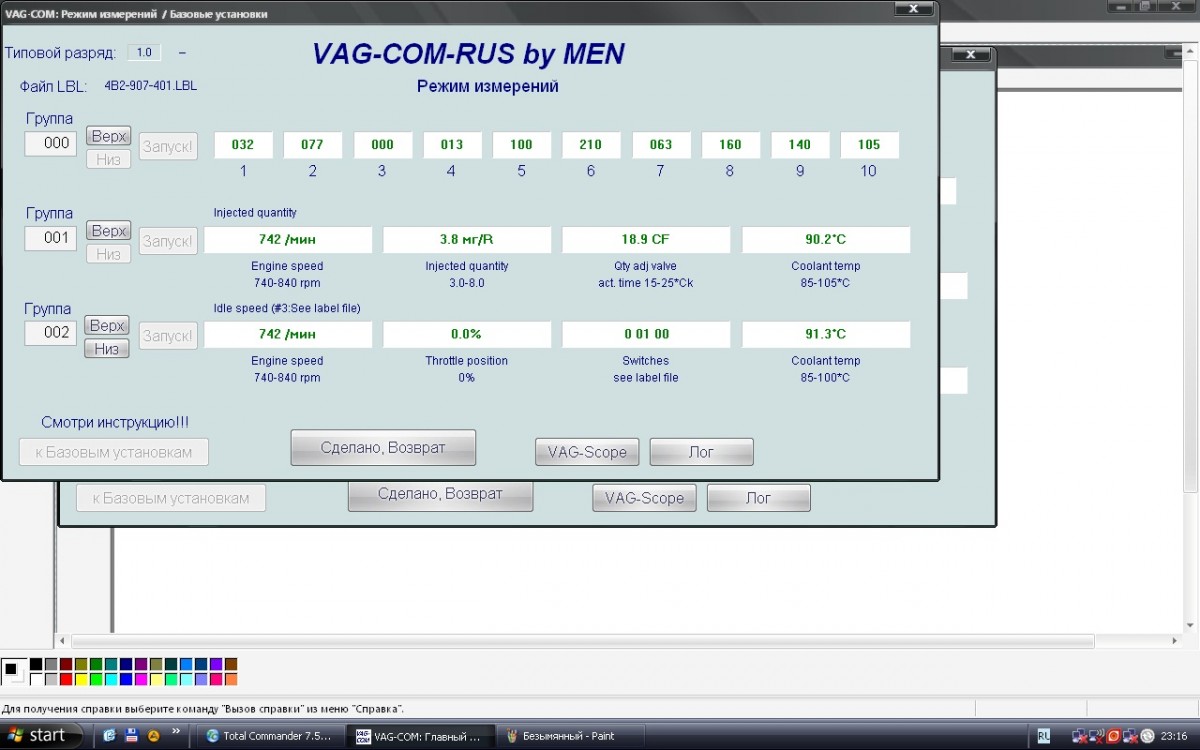Click 'Сделано, Возврат' in the rear VAG-COM window
This screenshot has width=1200, height=750.
pos(440,495)
